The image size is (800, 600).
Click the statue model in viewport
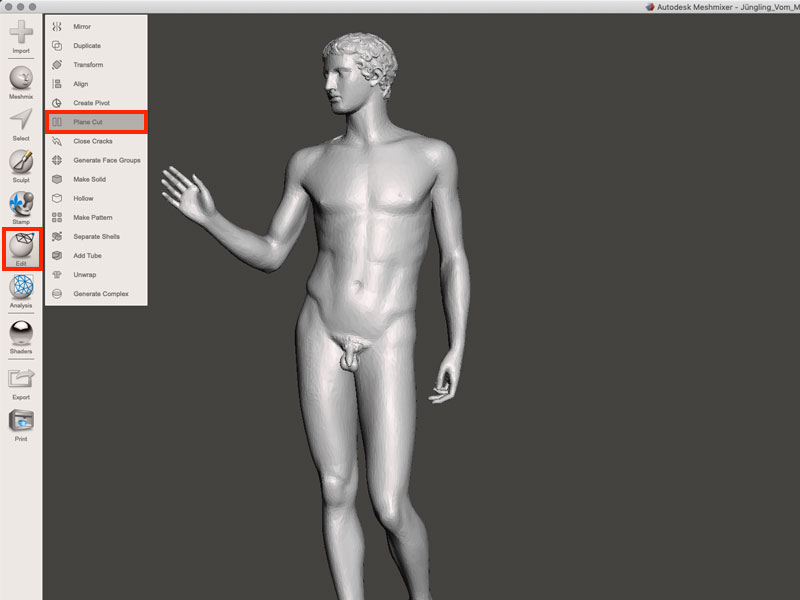coord(380,250)
